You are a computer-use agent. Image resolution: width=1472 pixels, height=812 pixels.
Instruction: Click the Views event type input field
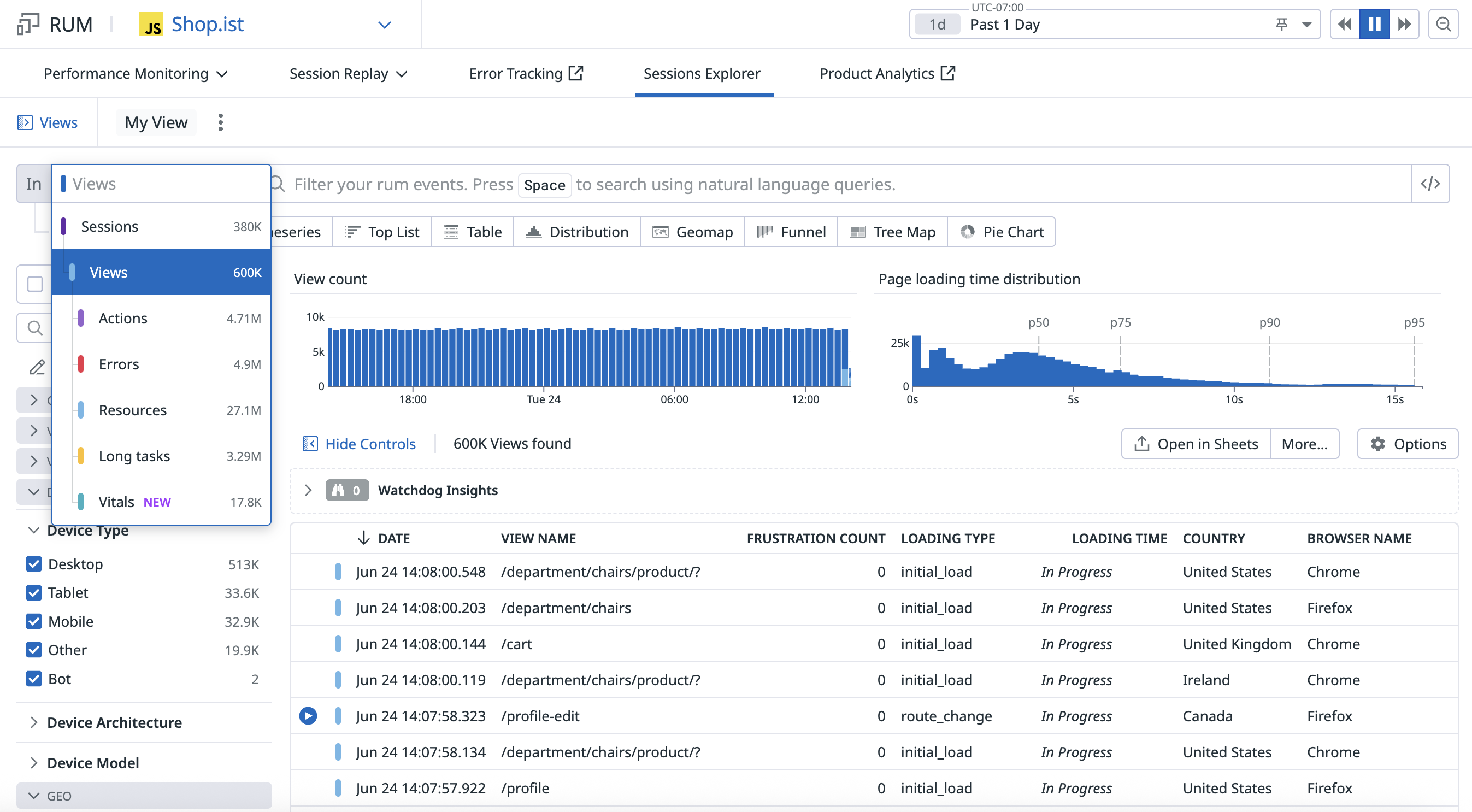(161, 184)
